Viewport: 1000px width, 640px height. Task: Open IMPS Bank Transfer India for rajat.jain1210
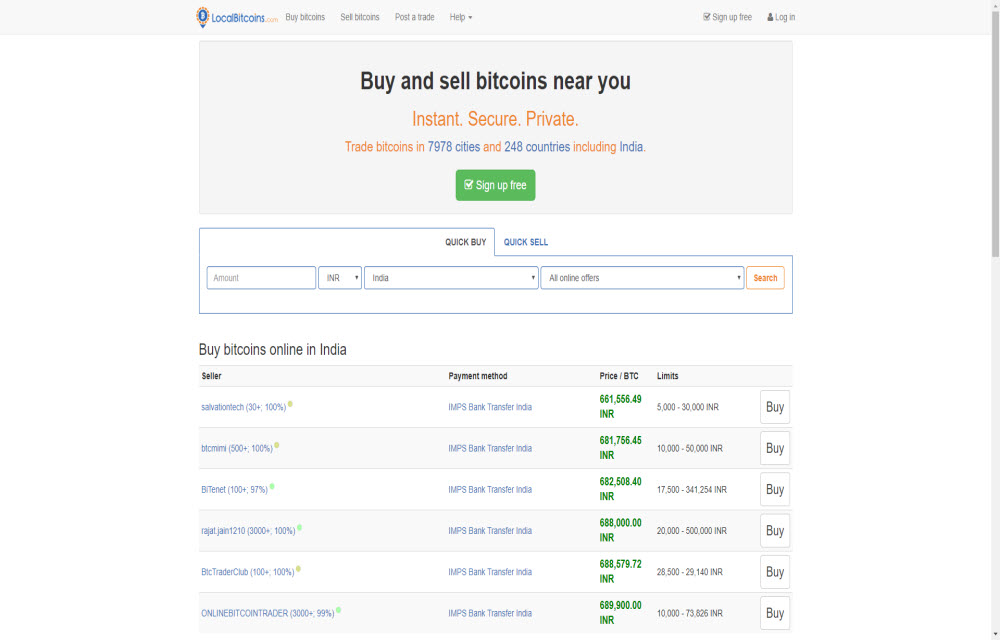pos(490,531)
